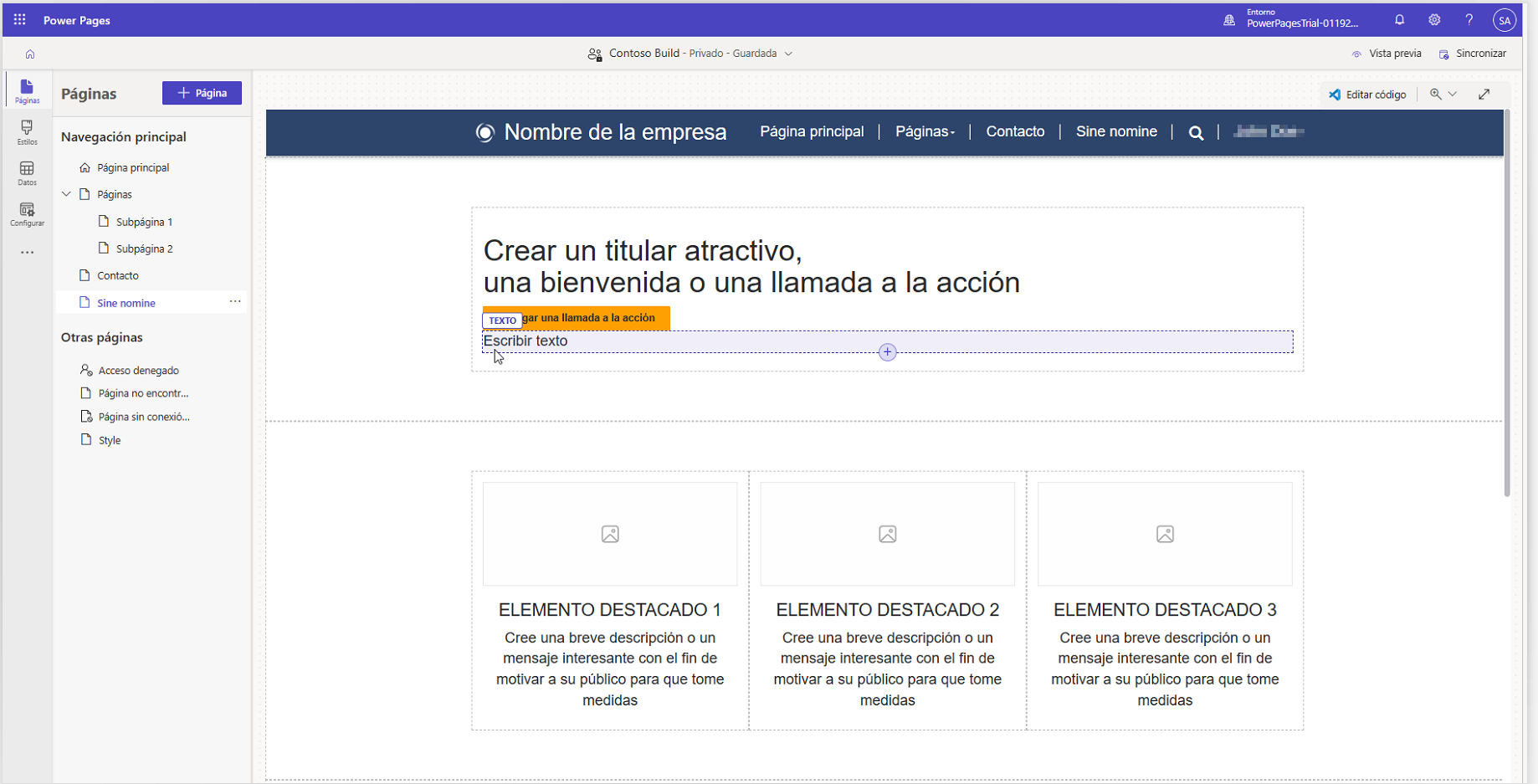Open the Contoso Build site dropdown
Image resolution: width=1538 pixels, height=784 pixels.
click(x=787, y=53)
